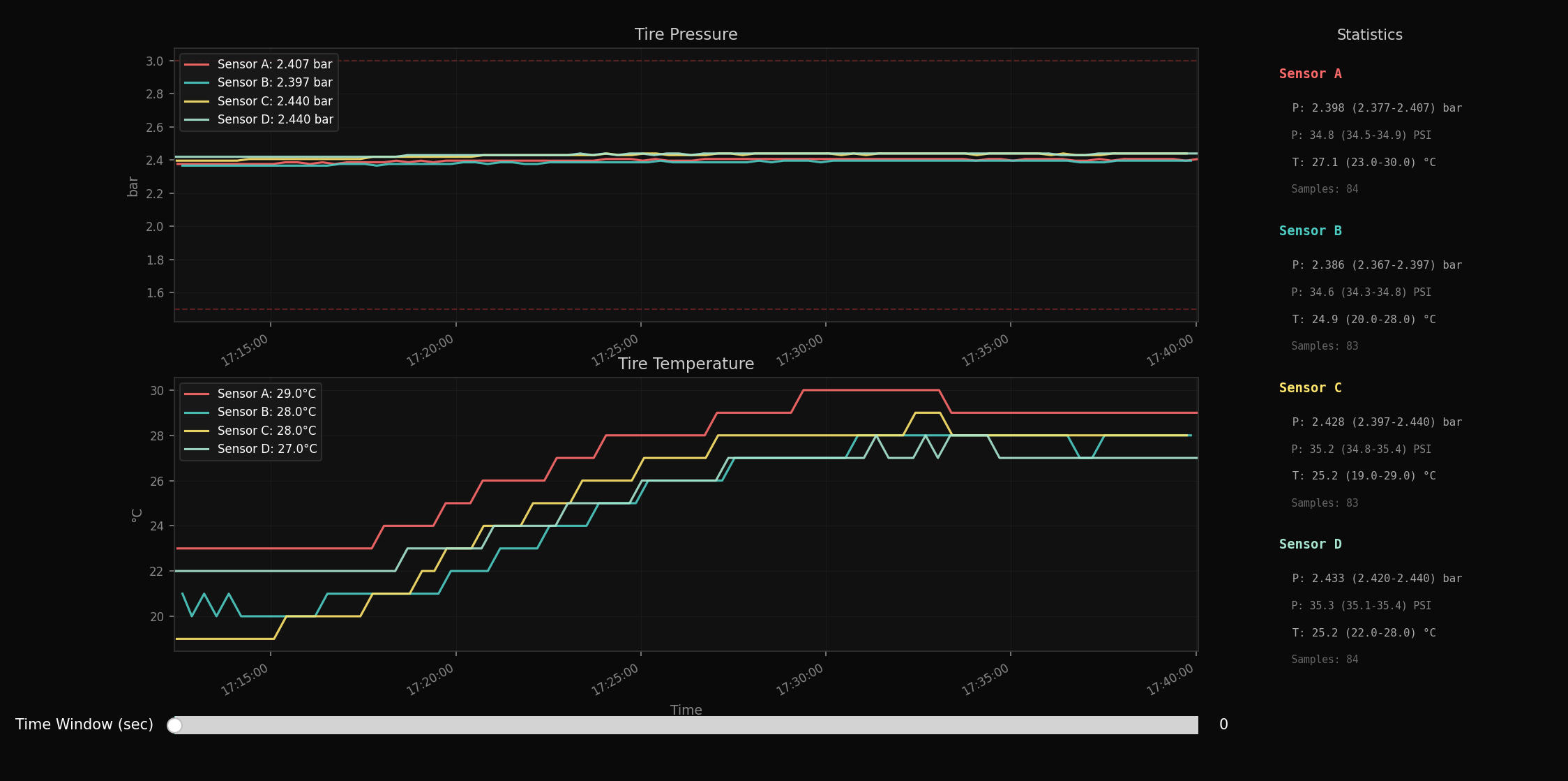The image size is (1568, 781).
Task: Click the Tire Temperature chart title
Action: [x=686, y=364]
